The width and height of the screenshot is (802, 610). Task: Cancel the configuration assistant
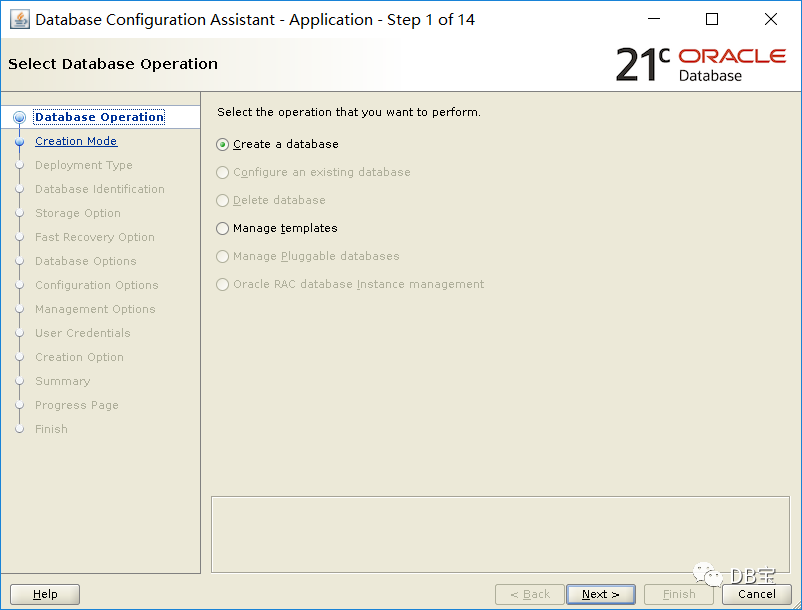click(x=757, y=594)
